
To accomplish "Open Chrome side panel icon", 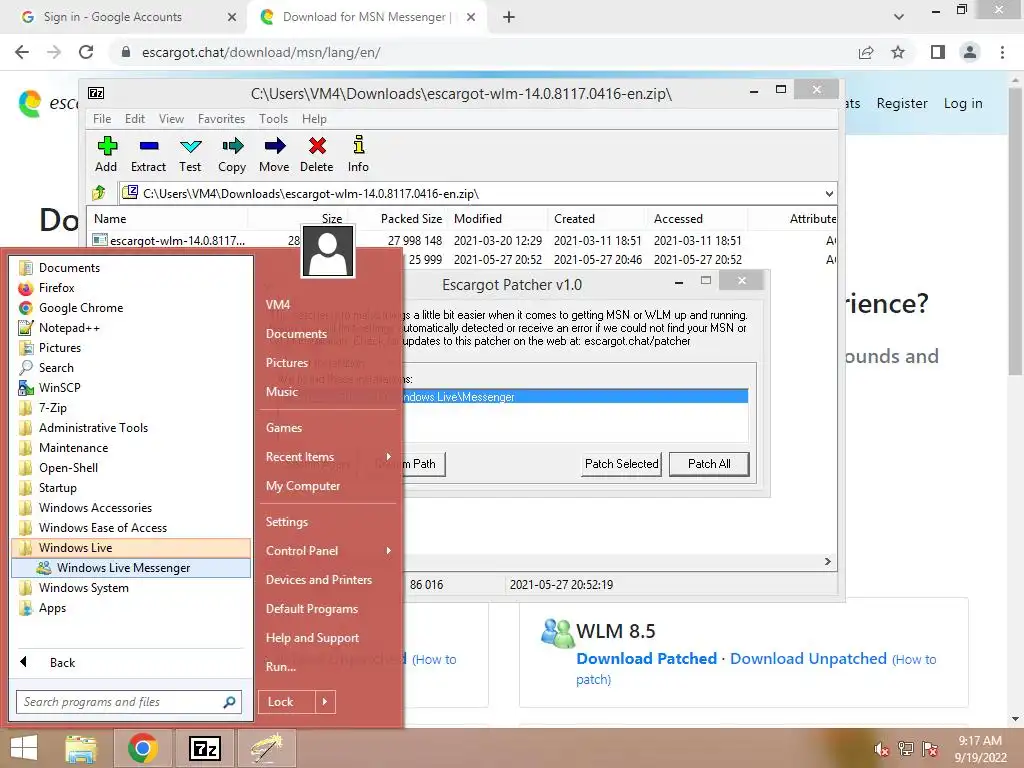I will pyautogui.click(x=938, y=52).
